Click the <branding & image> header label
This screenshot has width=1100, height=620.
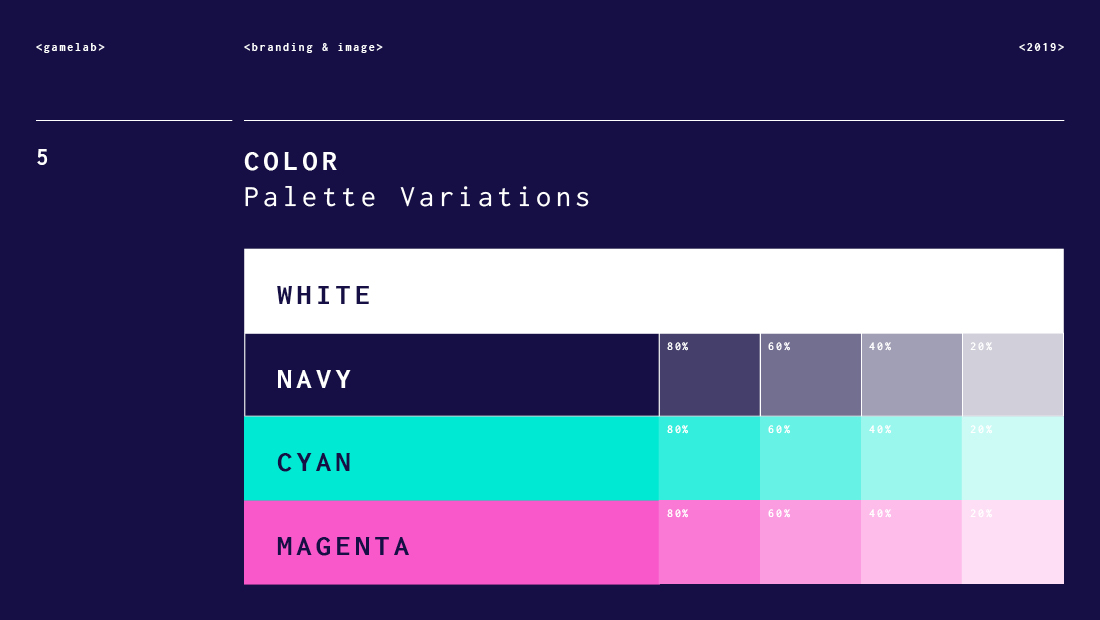tap(313, 47)
